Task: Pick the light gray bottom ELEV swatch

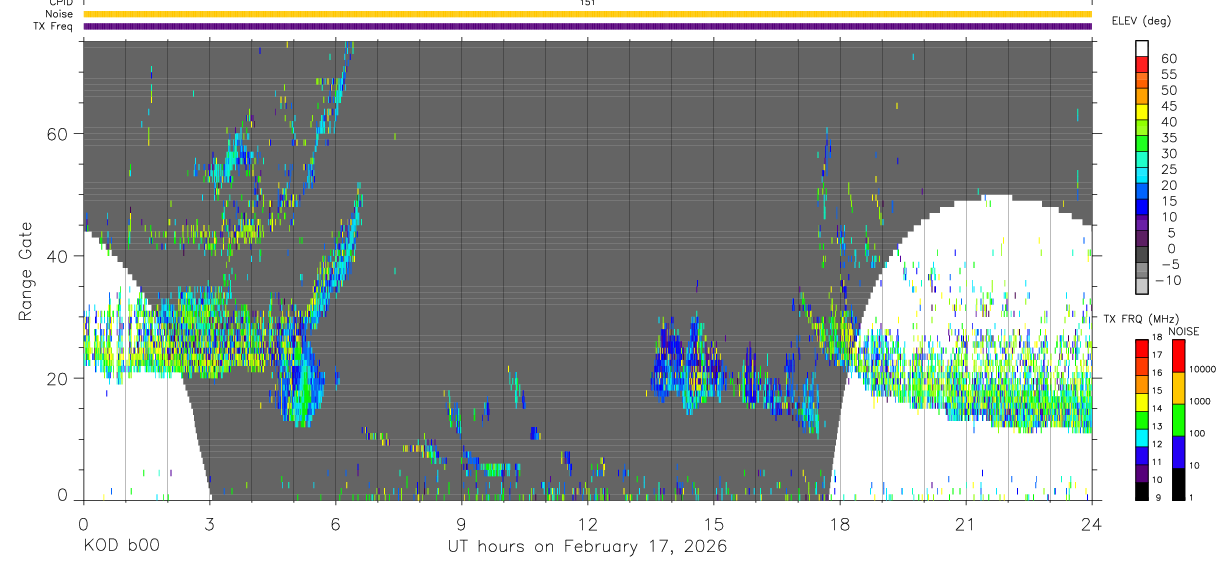Action: pyautogui.click(x=1142, y=287)
